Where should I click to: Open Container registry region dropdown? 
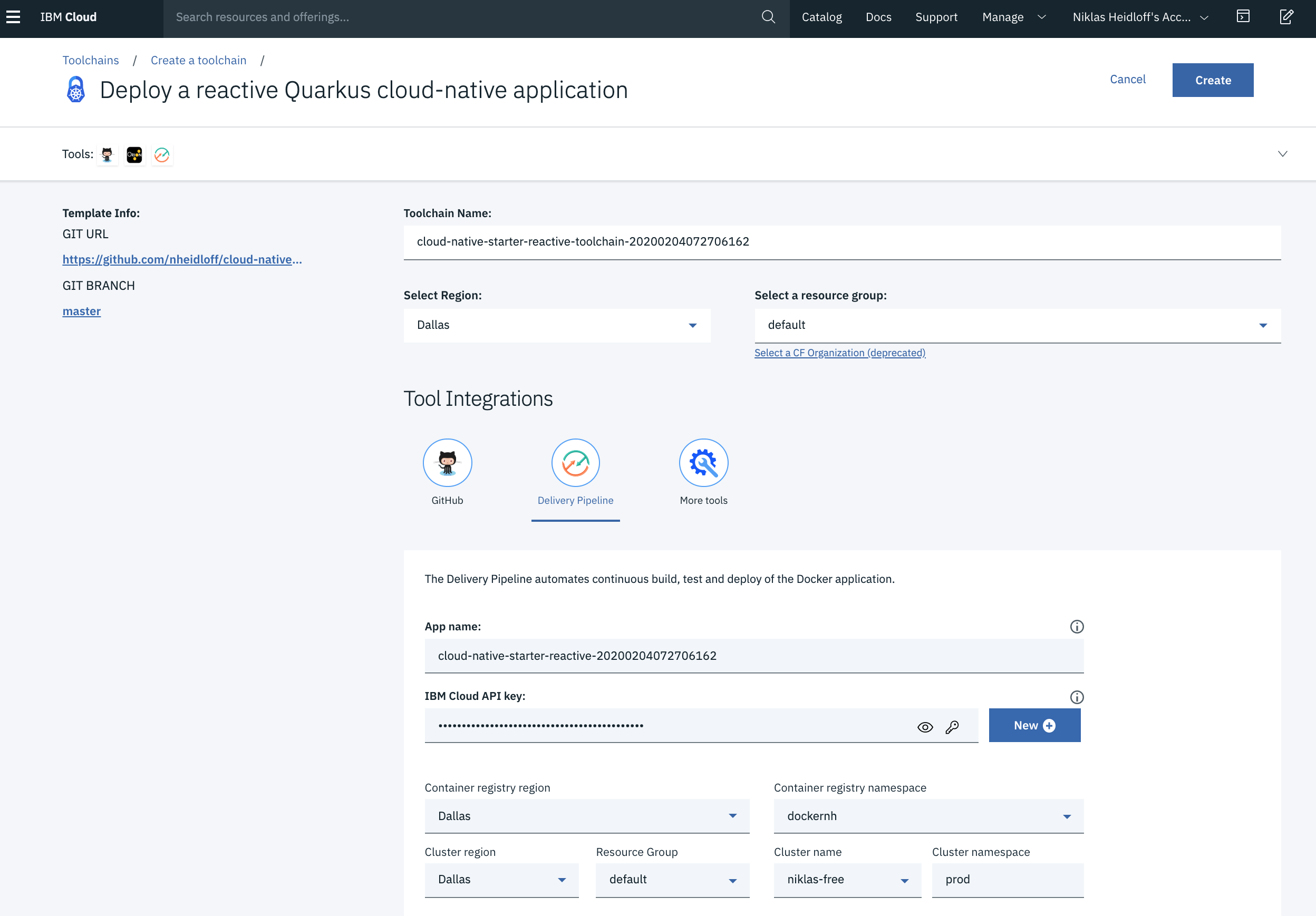click(586, 816)
